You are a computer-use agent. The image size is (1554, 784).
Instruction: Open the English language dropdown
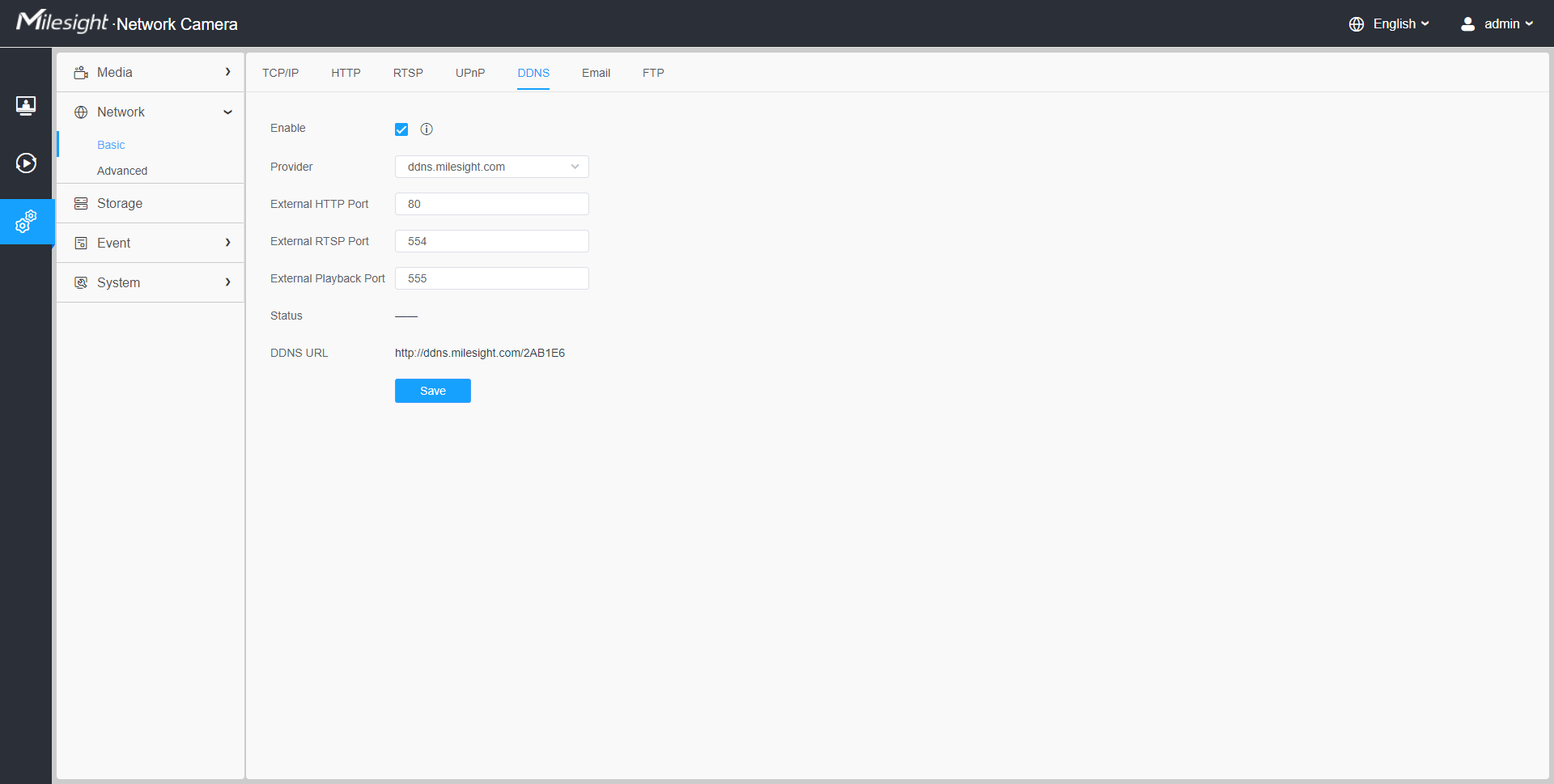[x=1401, y=24]
